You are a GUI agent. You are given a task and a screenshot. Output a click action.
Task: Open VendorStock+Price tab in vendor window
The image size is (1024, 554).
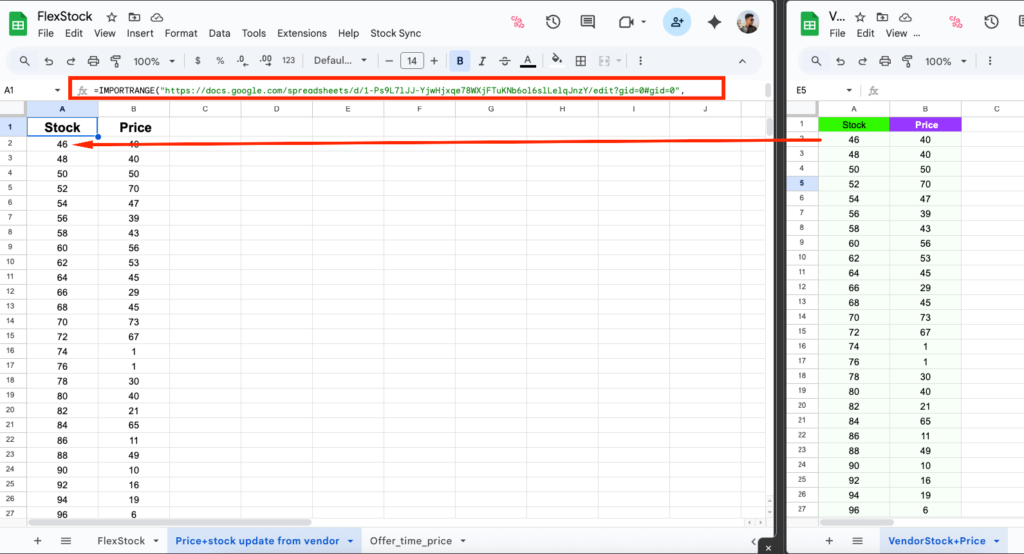(x=936, y=541)
